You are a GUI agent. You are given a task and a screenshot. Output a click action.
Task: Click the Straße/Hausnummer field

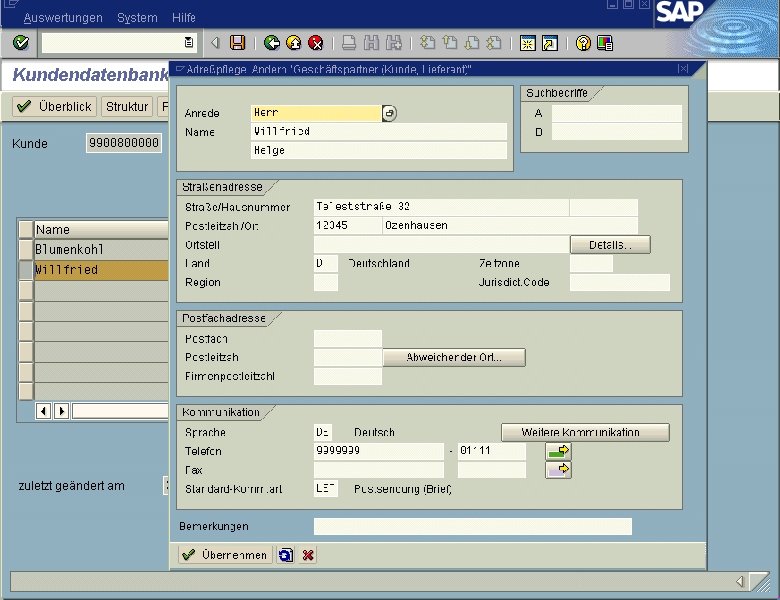tap(442, 207)
